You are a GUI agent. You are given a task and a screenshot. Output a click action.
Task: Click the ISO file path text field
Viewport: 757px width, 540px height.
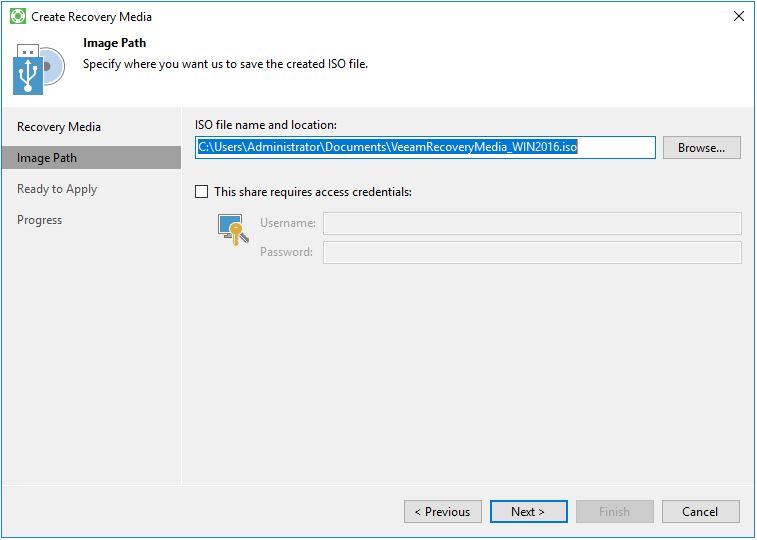click(425, 148)
